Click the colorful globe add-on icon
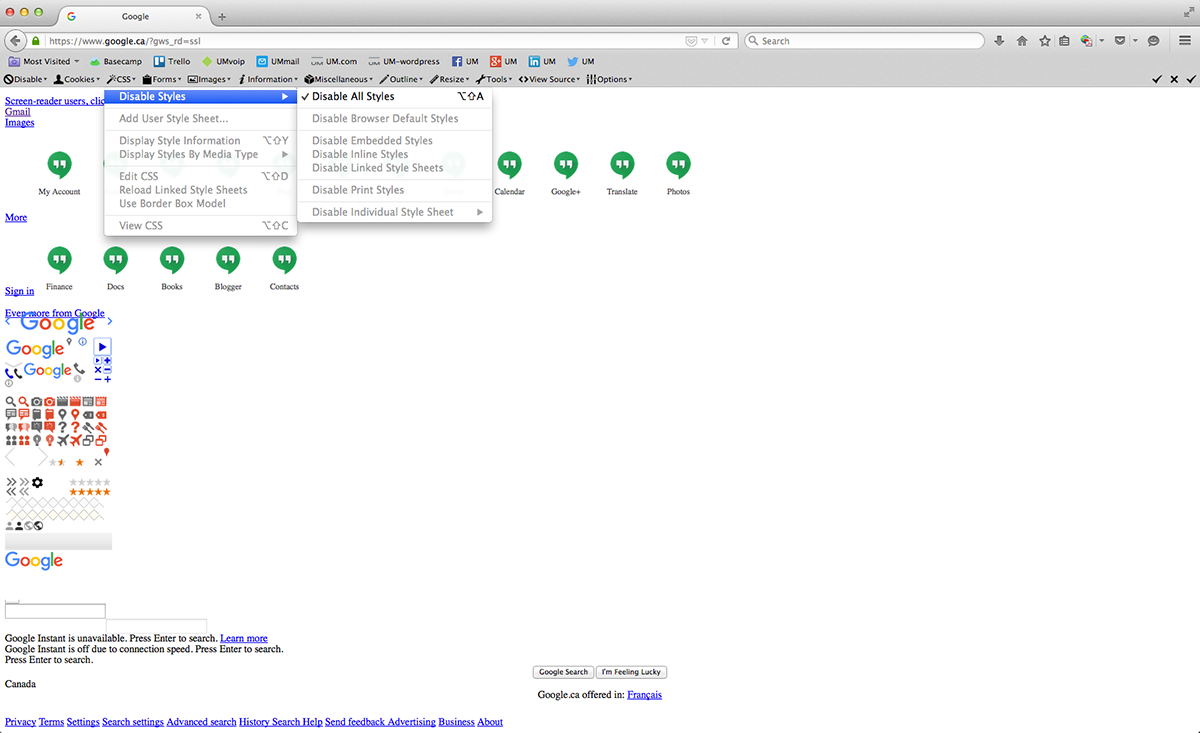 [1087, 41]
